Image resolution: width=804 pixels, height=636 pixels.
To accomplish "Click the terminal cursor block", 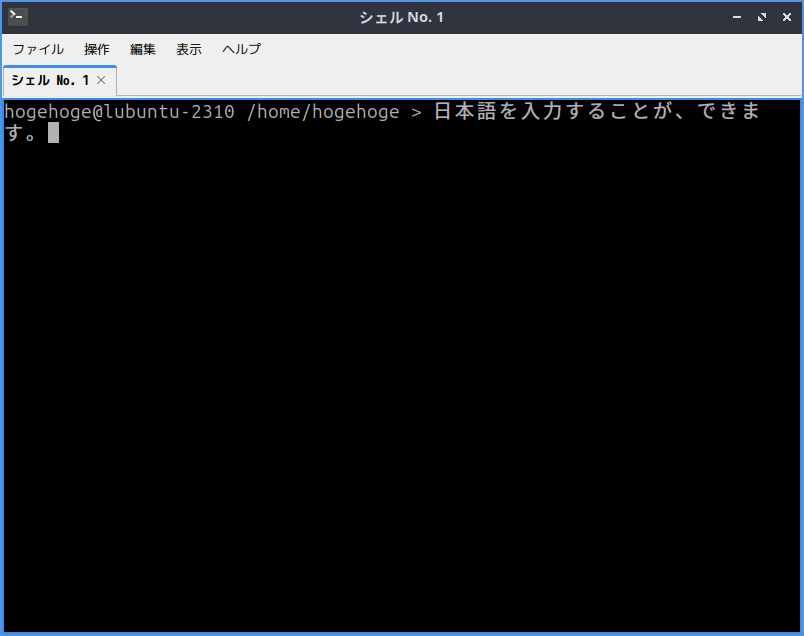I will [53, 133].
